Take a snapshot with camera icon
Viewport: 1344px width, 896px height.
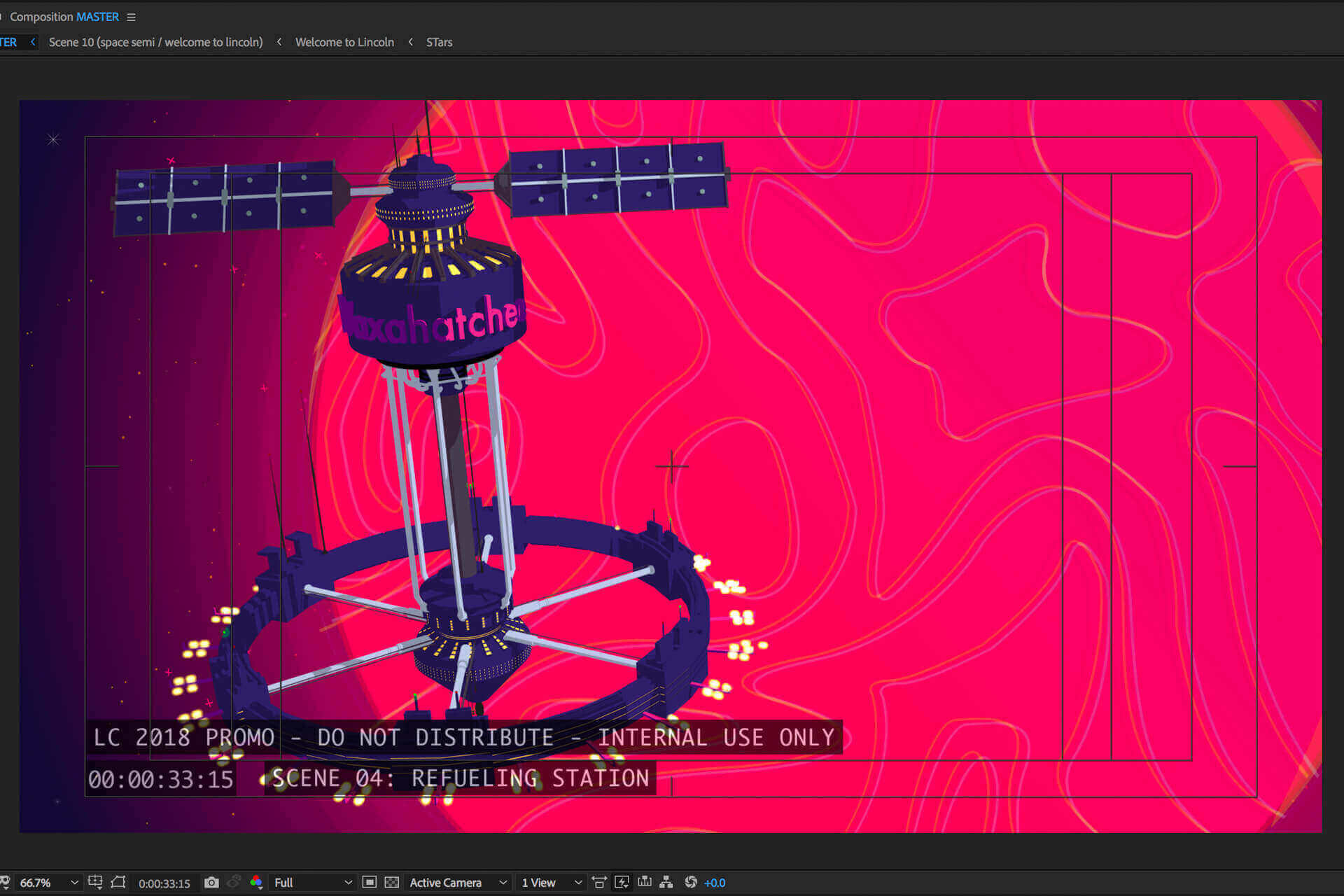click(x=211, y=883)
